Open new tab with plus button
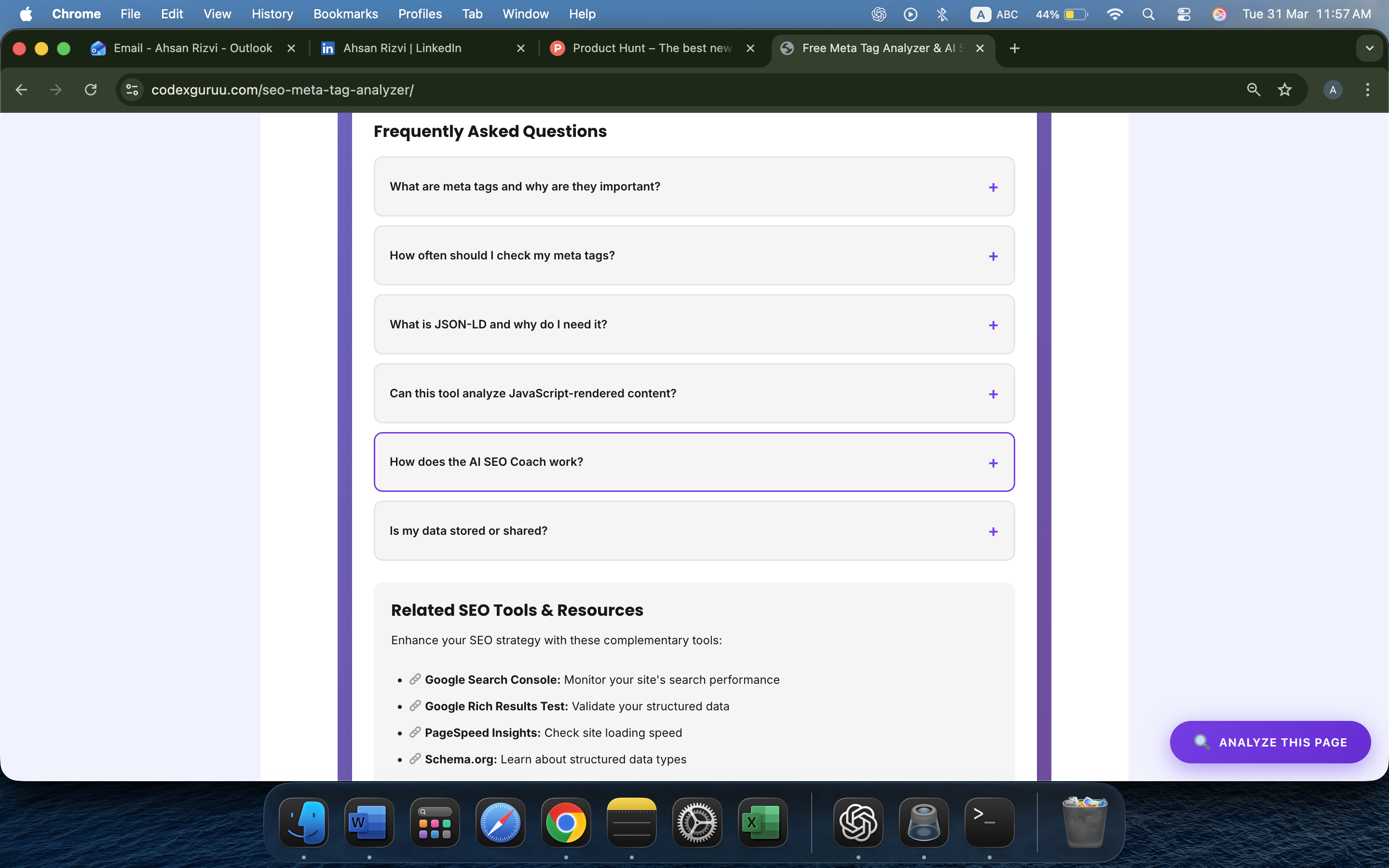This screenshot has height=868, width=1389. pos(1014,48)
